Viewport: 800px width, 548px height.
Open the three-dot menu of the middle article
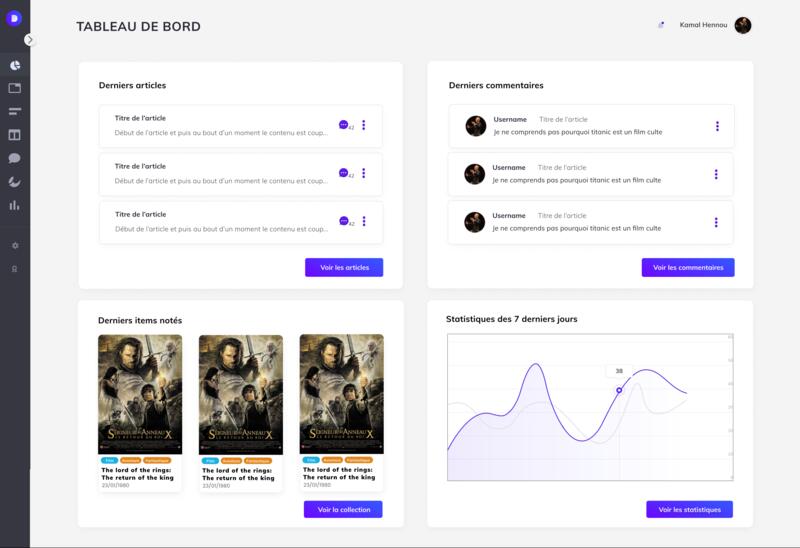(x=364, y=173)
